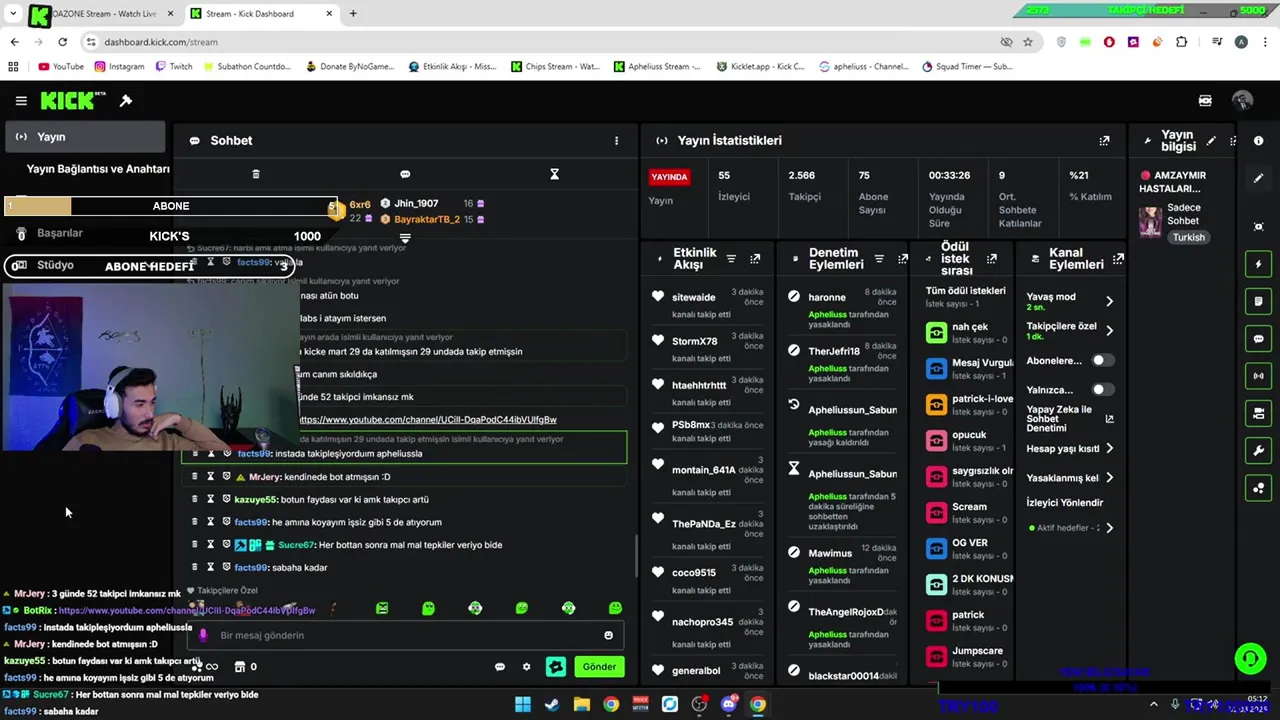Open Yayın Bağlantısı ve Anahtarı menu item
The image size is (1280, 720).
click(98, 169)
